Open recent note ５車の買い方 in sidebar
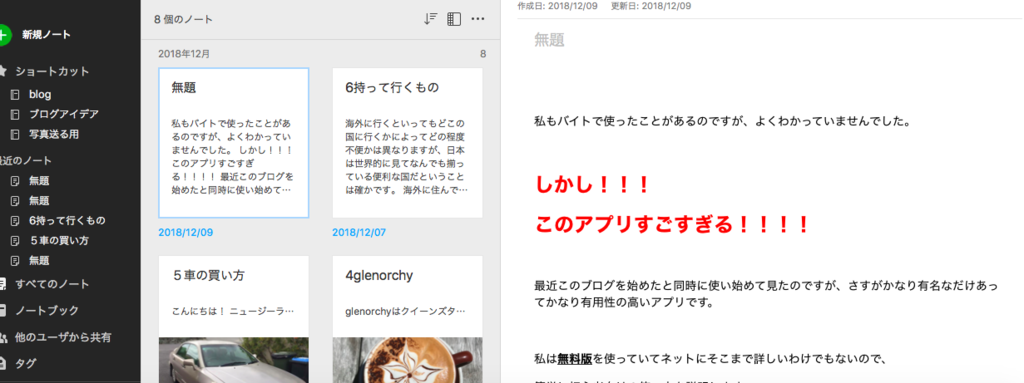 [59, 241]
